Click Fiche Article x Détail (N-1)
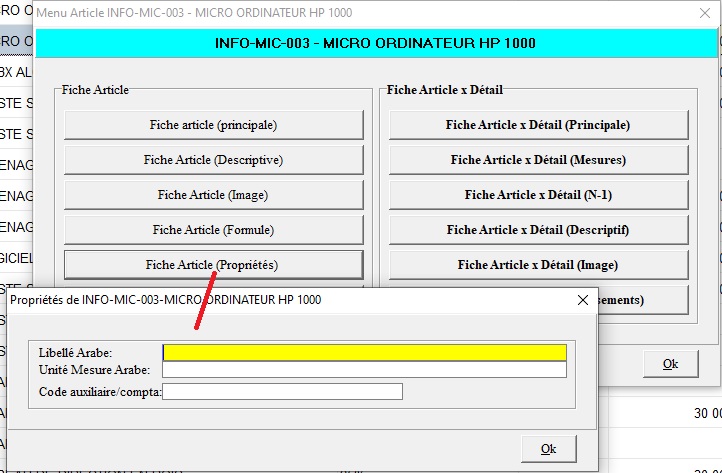This screenshot has height=473, width=722. pyautogui.click(x=538, y=195)
